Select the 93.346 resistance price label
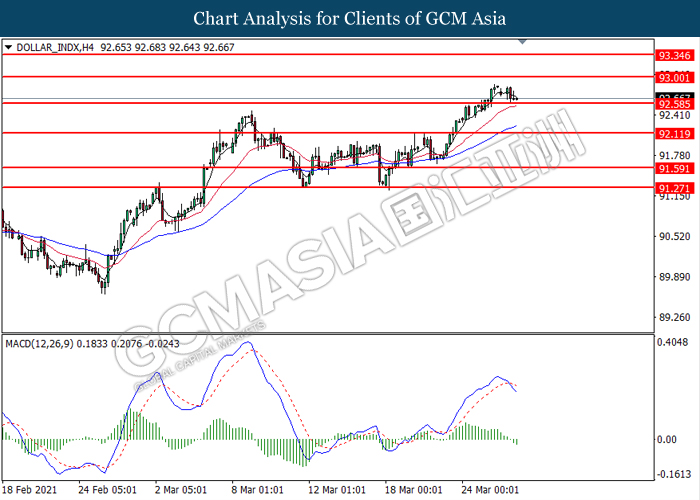Screen dimensions: 700x500 [x=670, y=56]
